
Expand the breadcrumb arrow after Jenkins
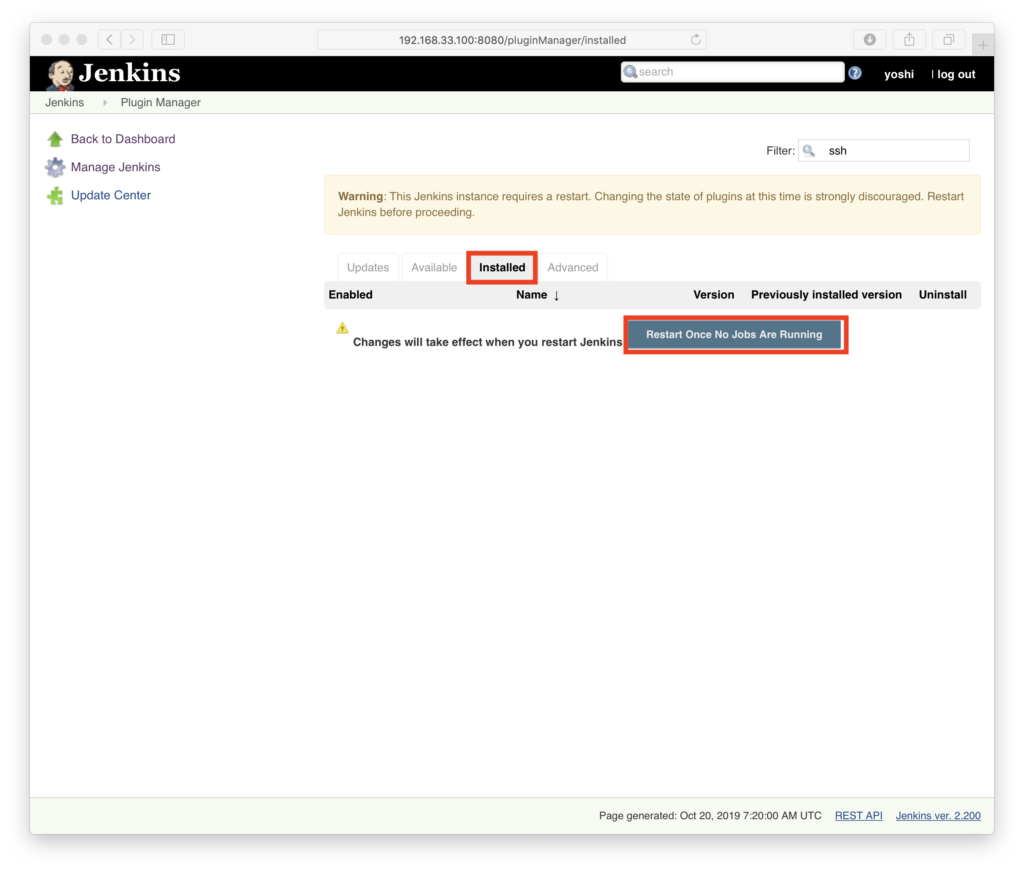(x=104, y=103)
